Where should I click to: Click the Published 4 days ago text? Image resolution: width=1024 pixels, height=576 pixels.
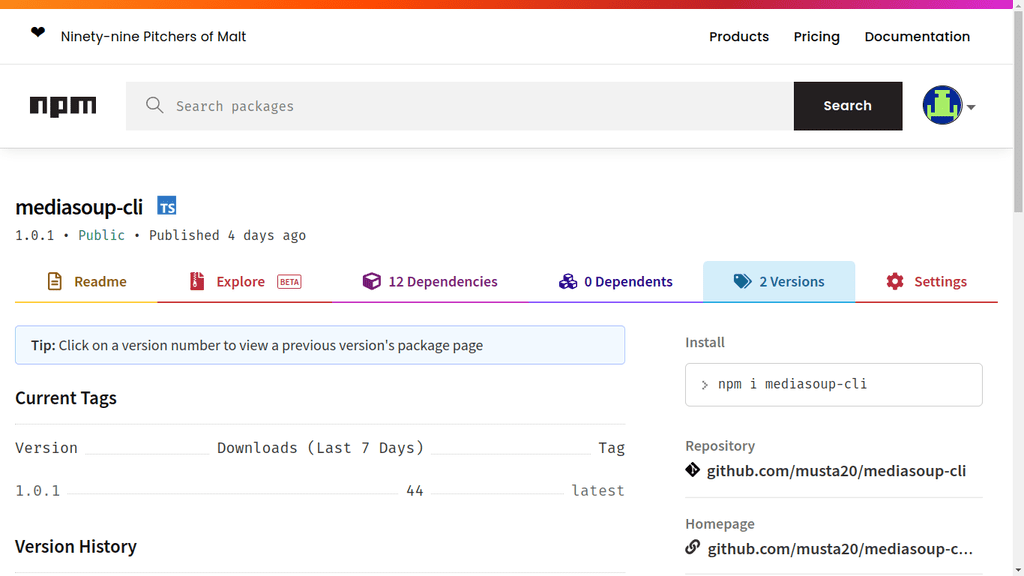(227, 235)
